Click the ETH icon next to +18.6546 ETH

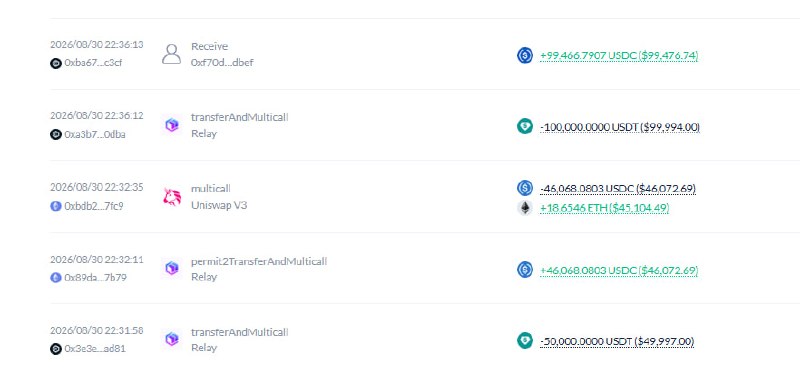click(x=525, y=208)
